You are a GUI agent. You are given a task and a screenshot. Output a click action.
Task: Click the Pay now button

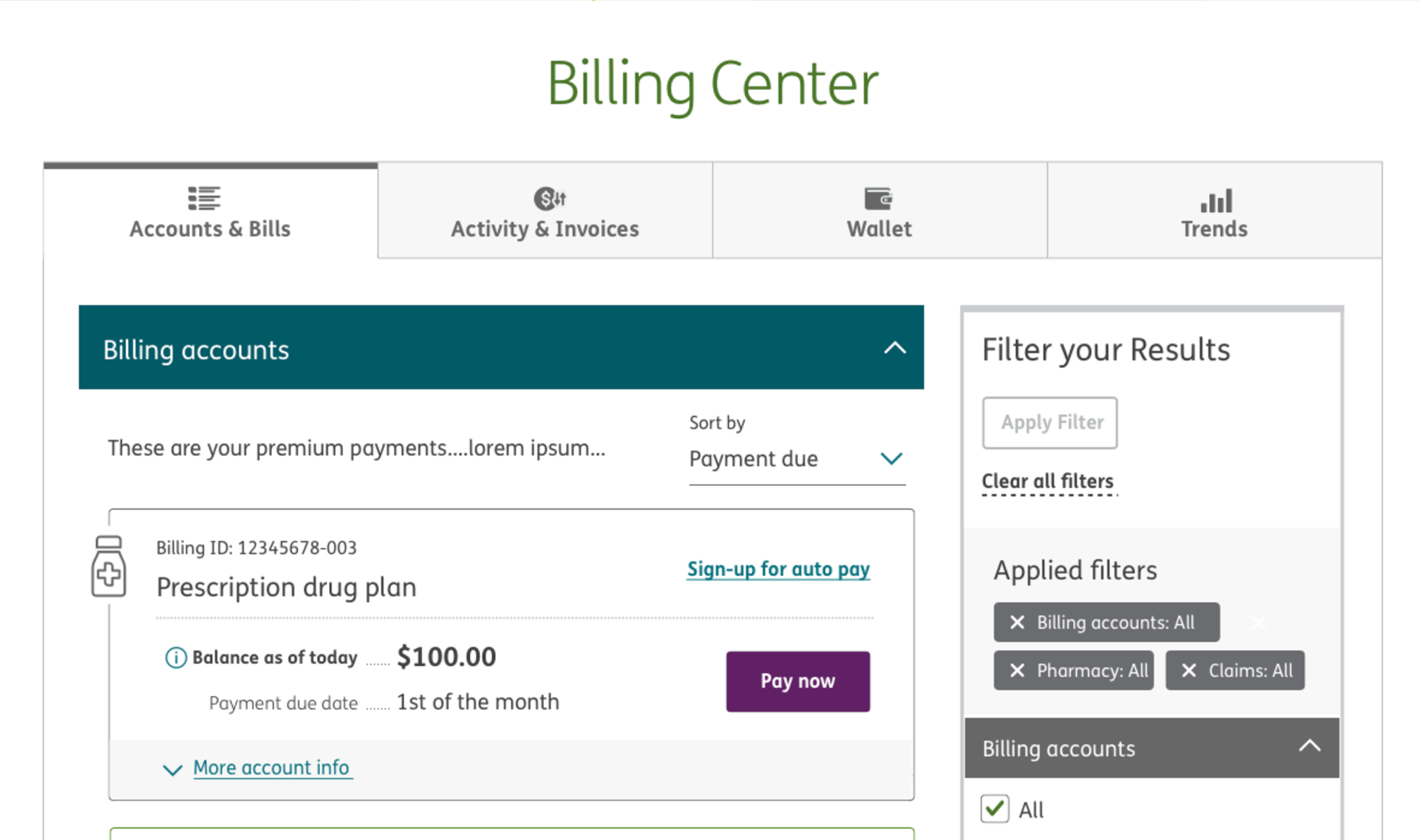[797, 681]
